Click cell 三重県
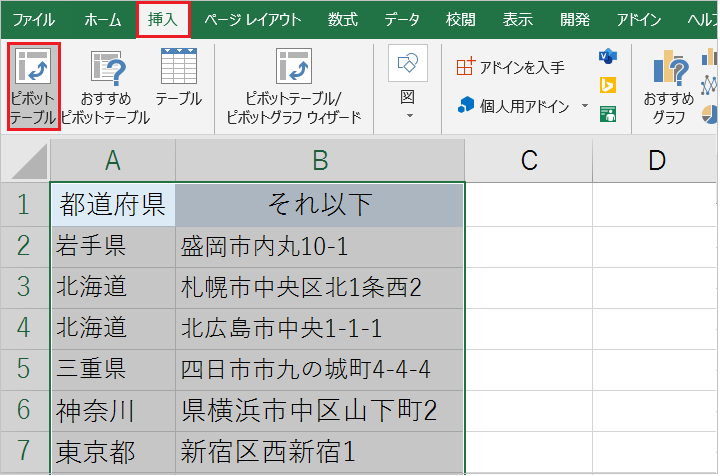The height and width of the screenshot is (476, 720). pos(113,370)
